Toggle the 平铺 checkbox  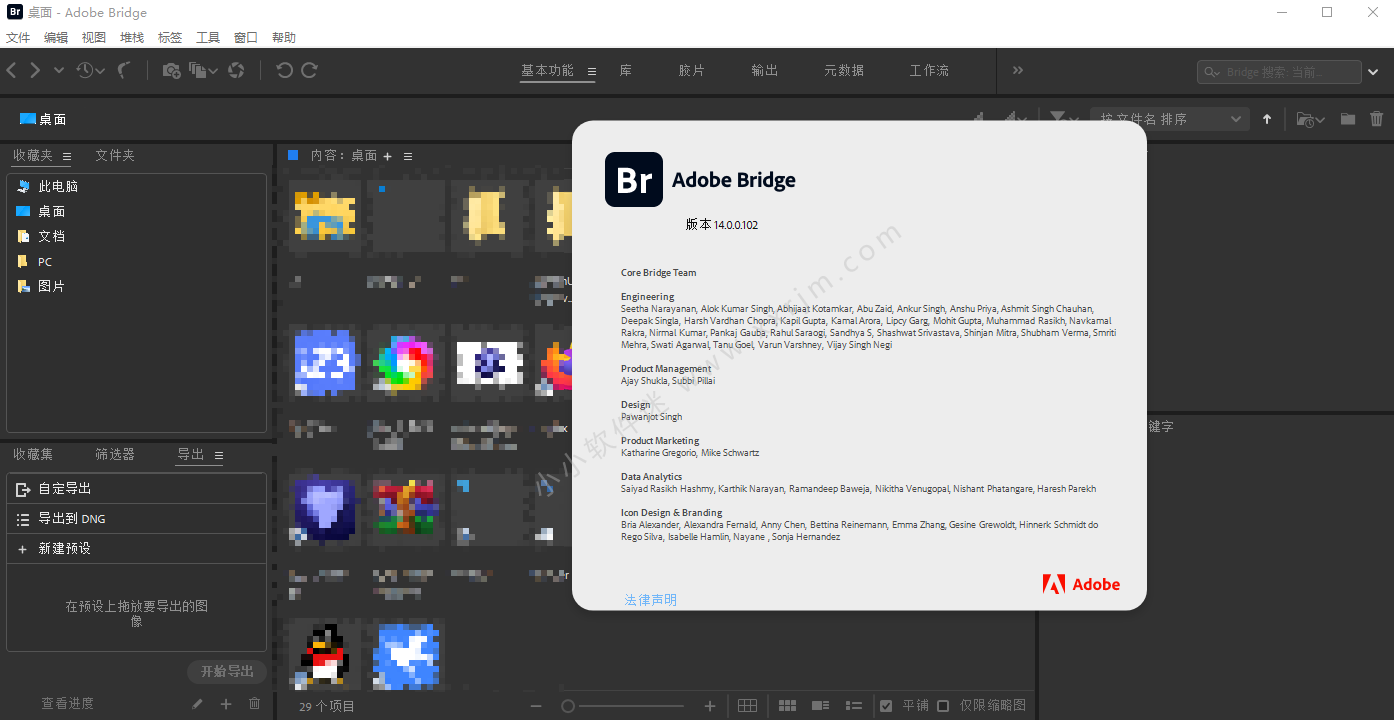pyautogui.click(x=886, y=706)
